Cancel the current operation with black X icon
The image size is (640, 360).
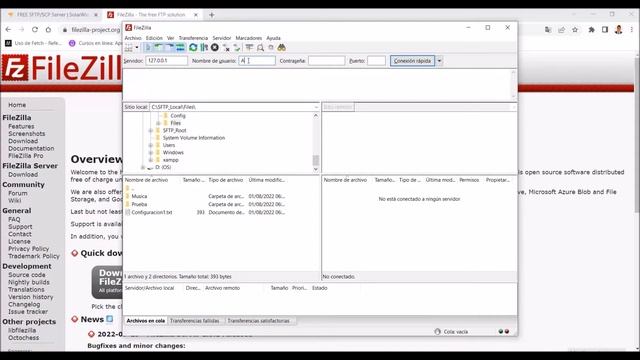point(215,48)
